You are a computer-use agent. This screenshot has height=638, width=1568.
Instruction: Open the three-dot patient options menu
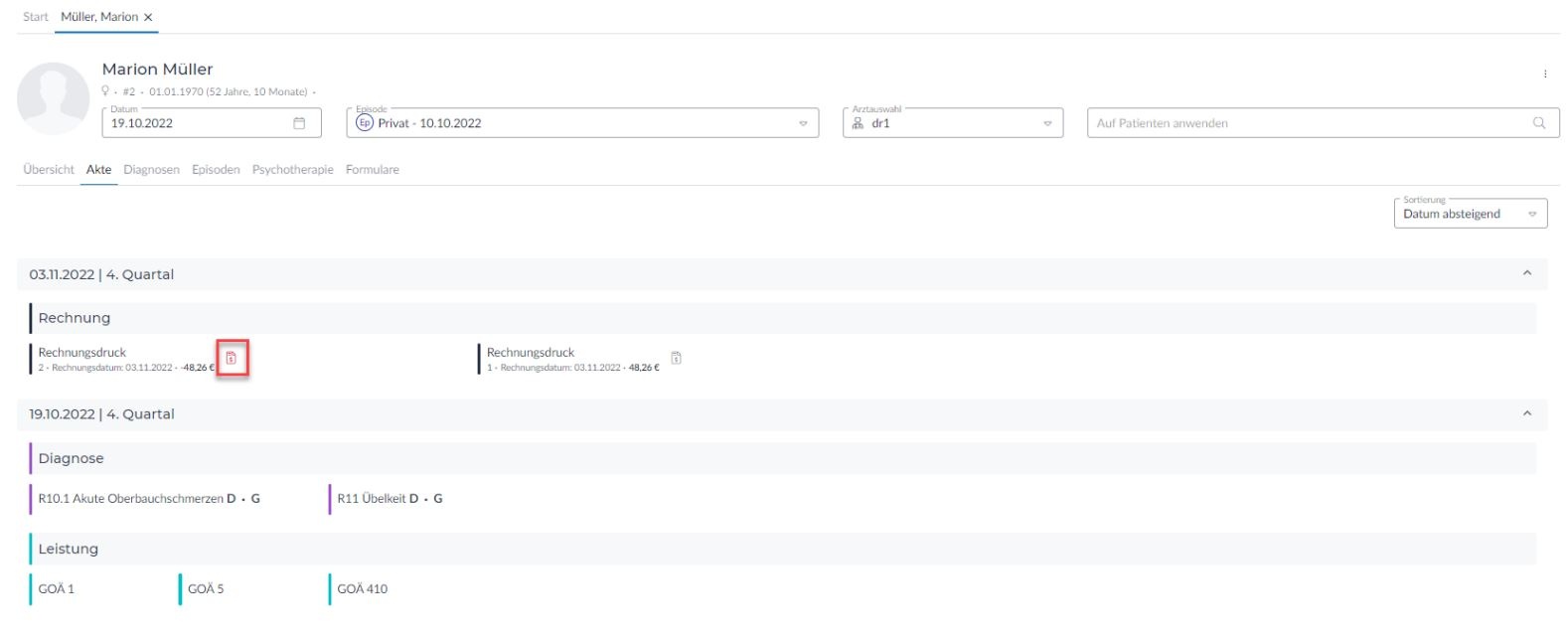click(x=1544, y=74)
